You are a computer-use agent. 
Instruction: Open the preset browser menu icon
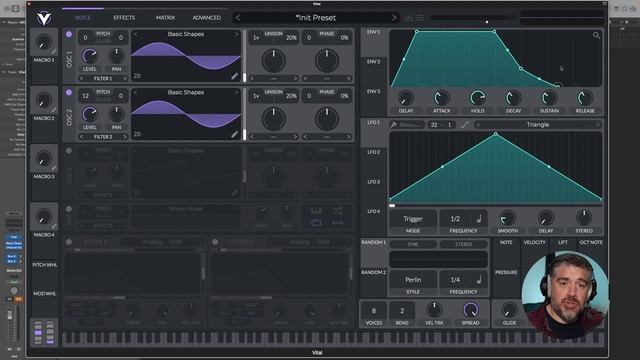coord(420,18)
